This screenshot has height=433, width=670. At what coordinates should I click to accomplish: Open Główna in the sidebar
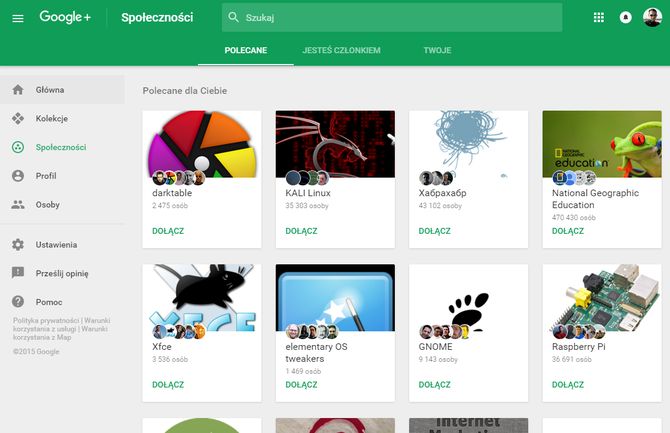(62, 90)
